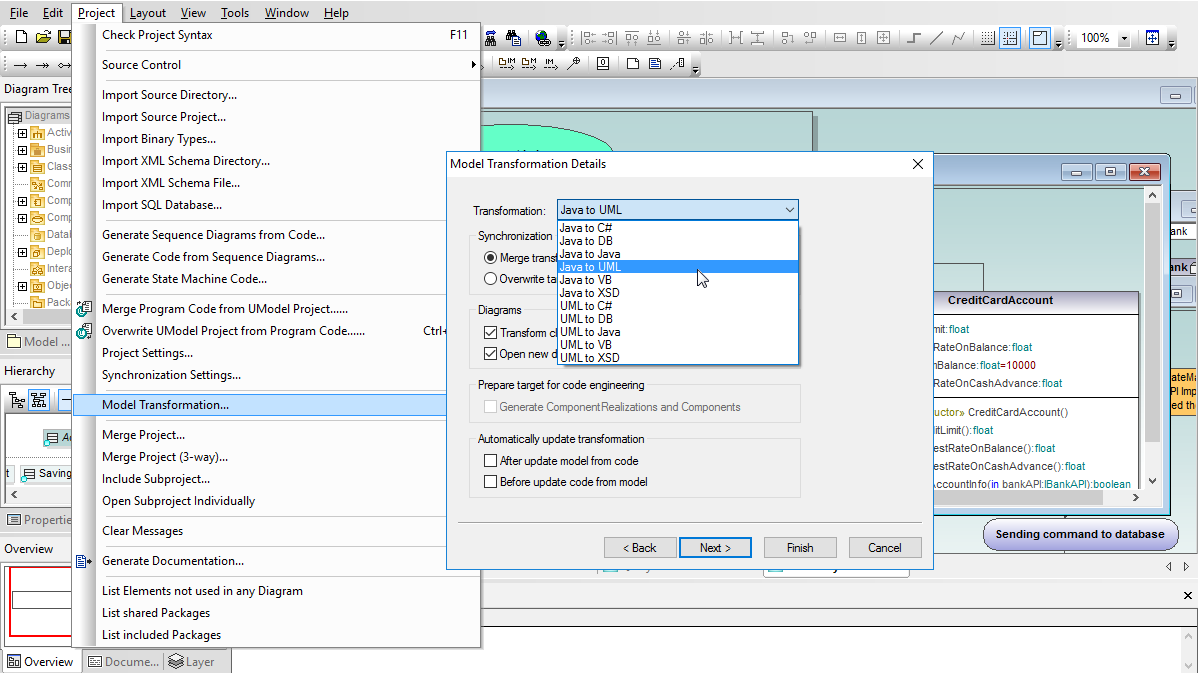Click the blank note page toolbar icon
1198x673 pixels.
point(633,63)
